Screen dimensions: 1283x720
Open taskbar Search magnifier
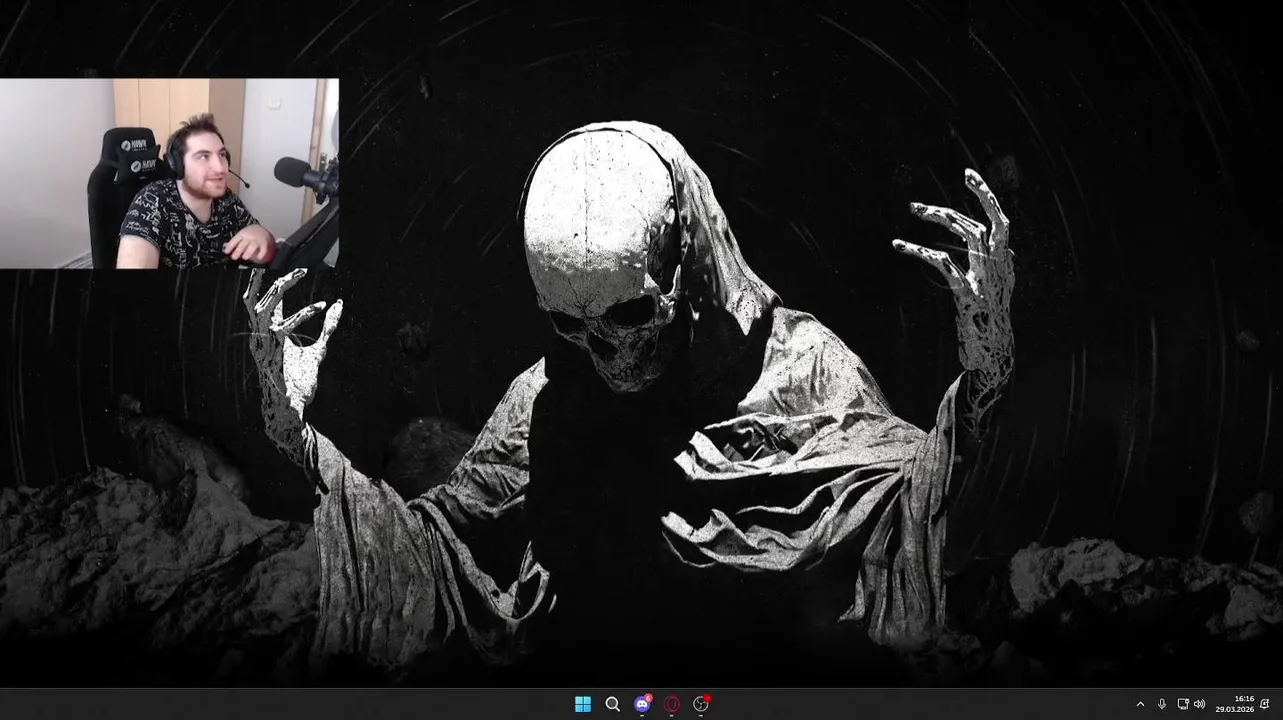point(612,704)
